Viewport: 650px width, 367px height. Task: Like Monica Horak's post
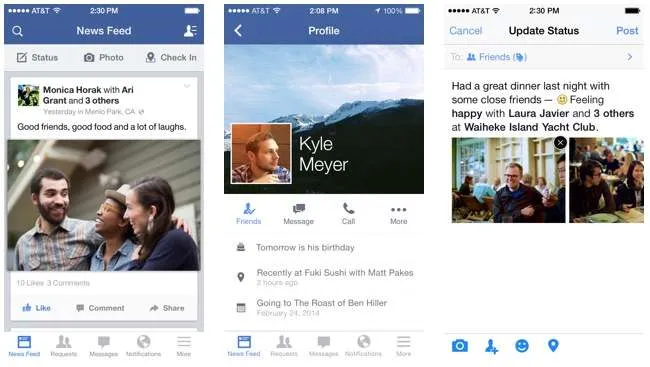[x=36, y=308]
